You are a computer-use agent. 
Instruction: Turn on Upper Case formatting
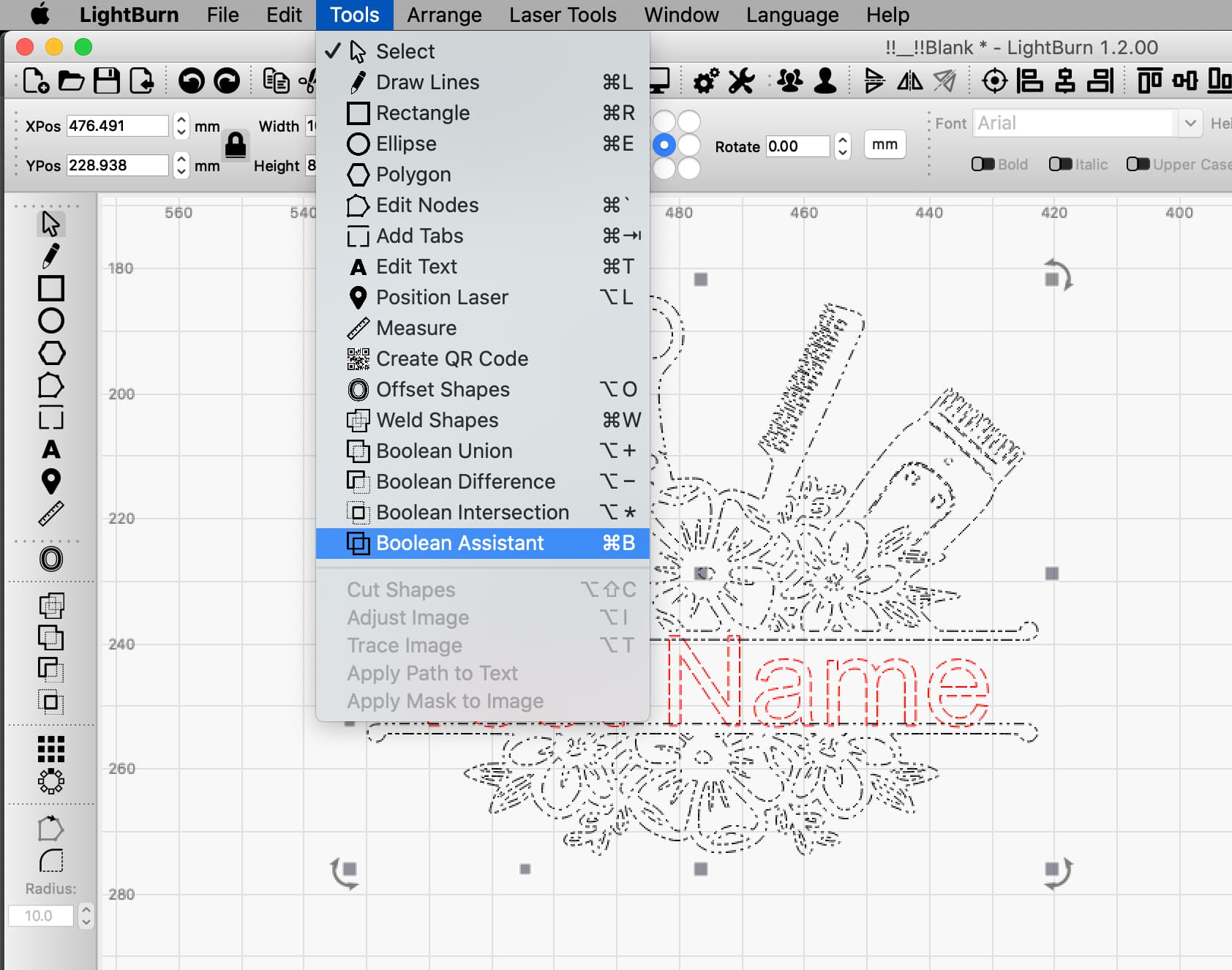(x=1139, y=164)
